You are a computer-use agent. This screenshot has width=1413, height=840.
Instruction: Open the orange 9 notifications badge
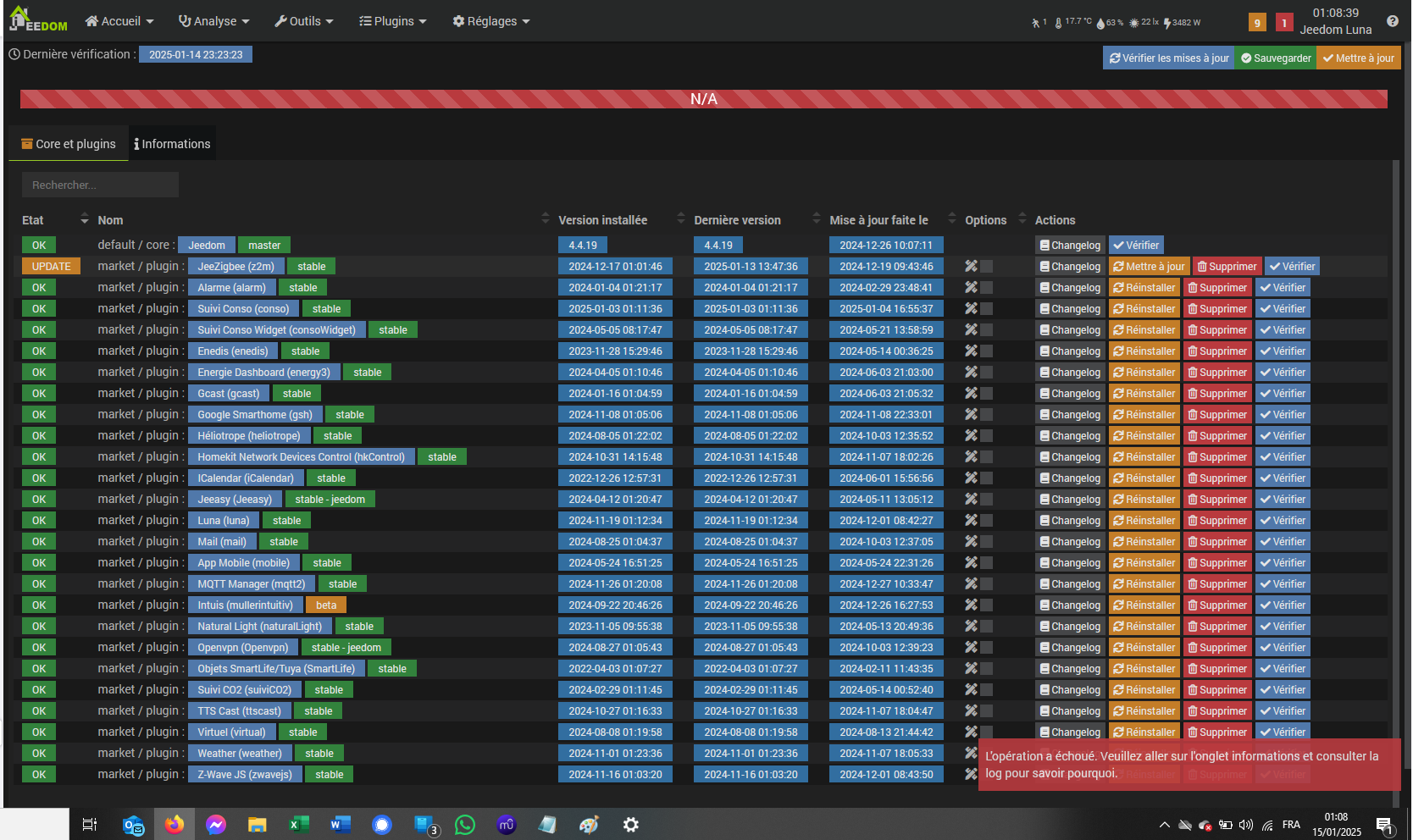click(1257, 23)
